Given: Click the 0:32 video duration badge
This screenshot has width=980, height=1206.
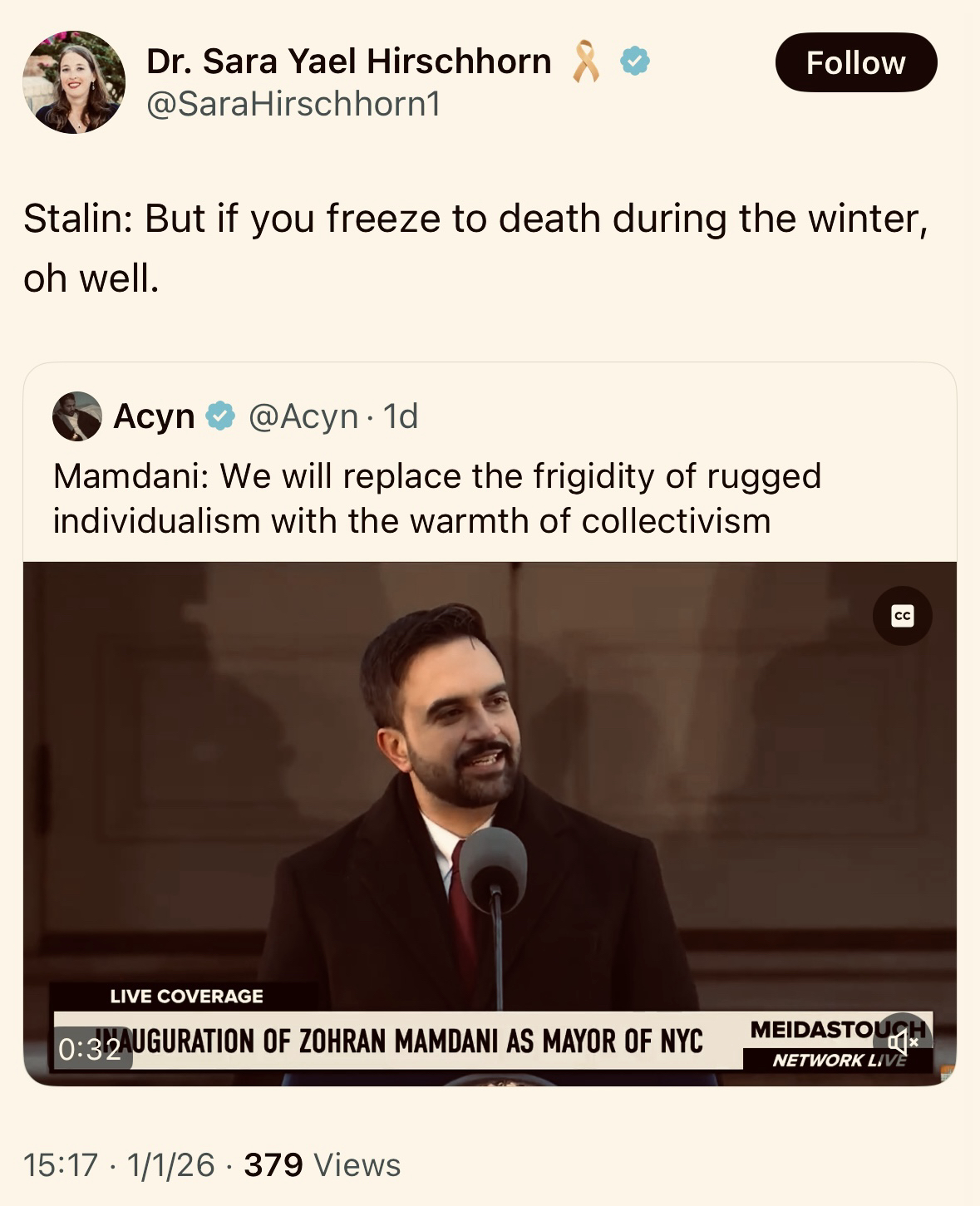Looking at the screenshot, I should pos(91,1049).
